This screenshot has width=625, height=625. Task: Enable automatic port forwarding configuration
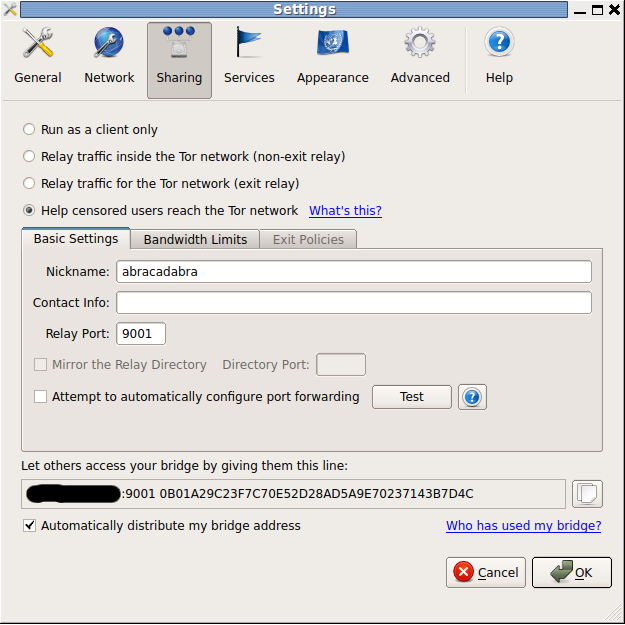41,397
